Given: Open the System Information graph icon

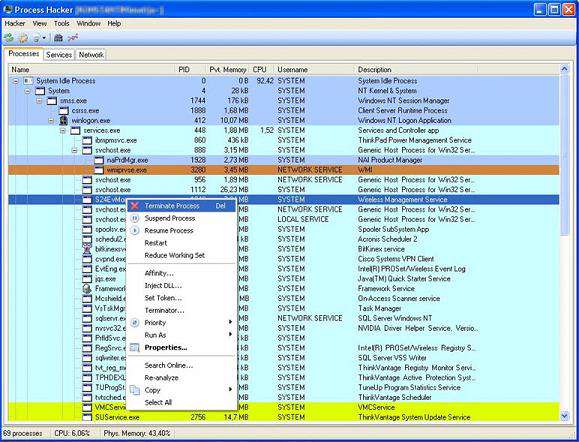Looking at the screenshot, I should (73, 37).
